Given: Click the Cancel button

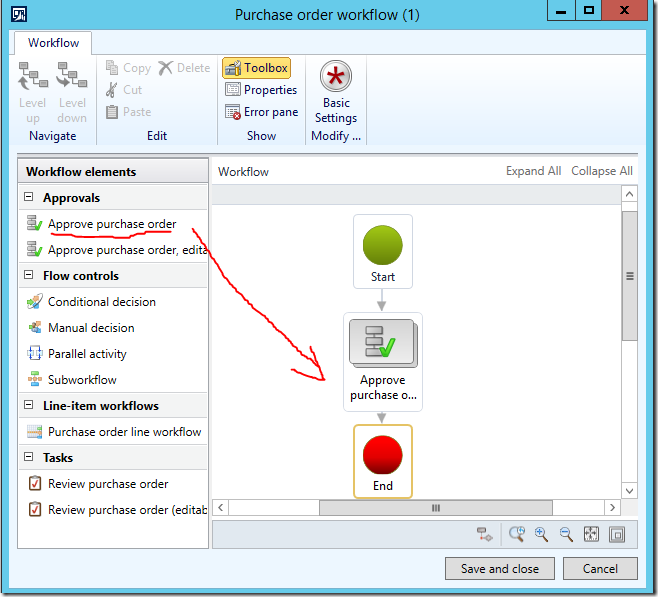Looking at the screenshot, I should click(x=600, y=568).
